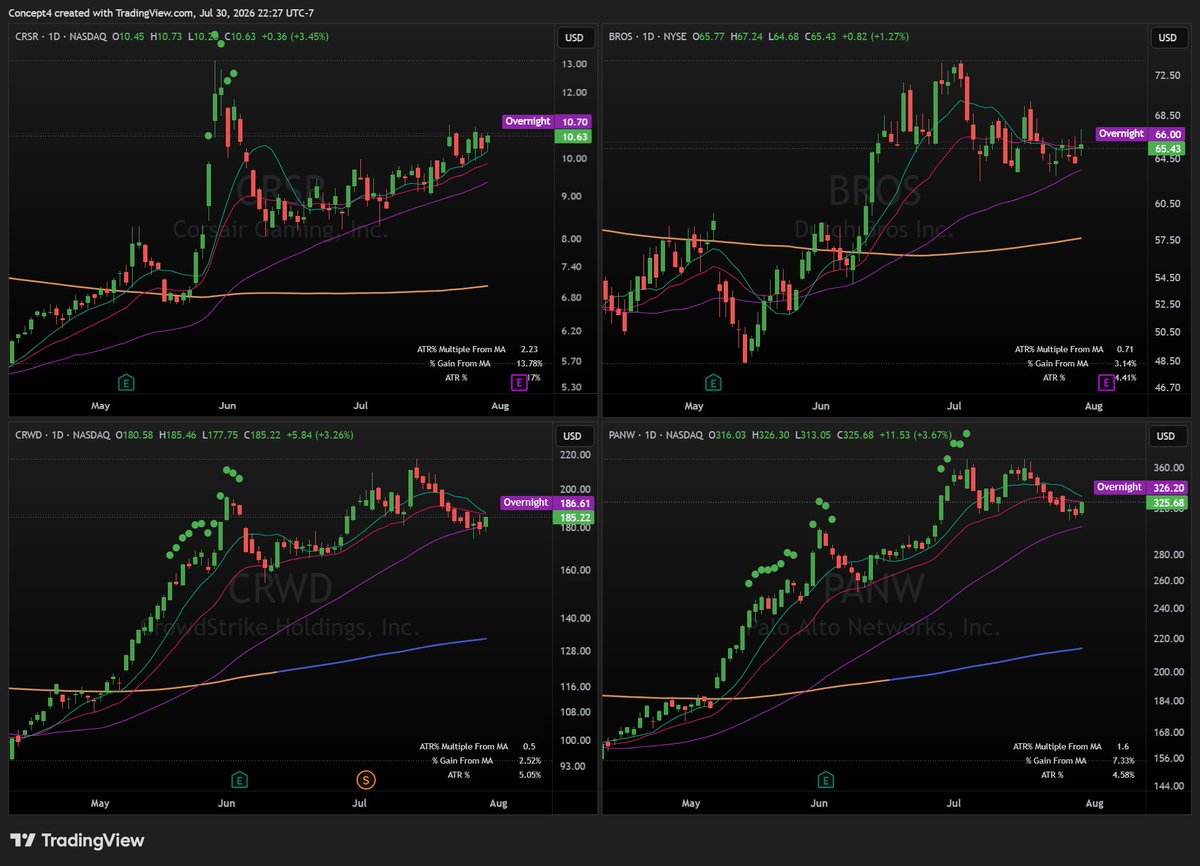Image resolution: width=1200 pixels, height=866 pixels.
Task: Click the 4.58% ATR value on PANW
Action: (1124, 775)
